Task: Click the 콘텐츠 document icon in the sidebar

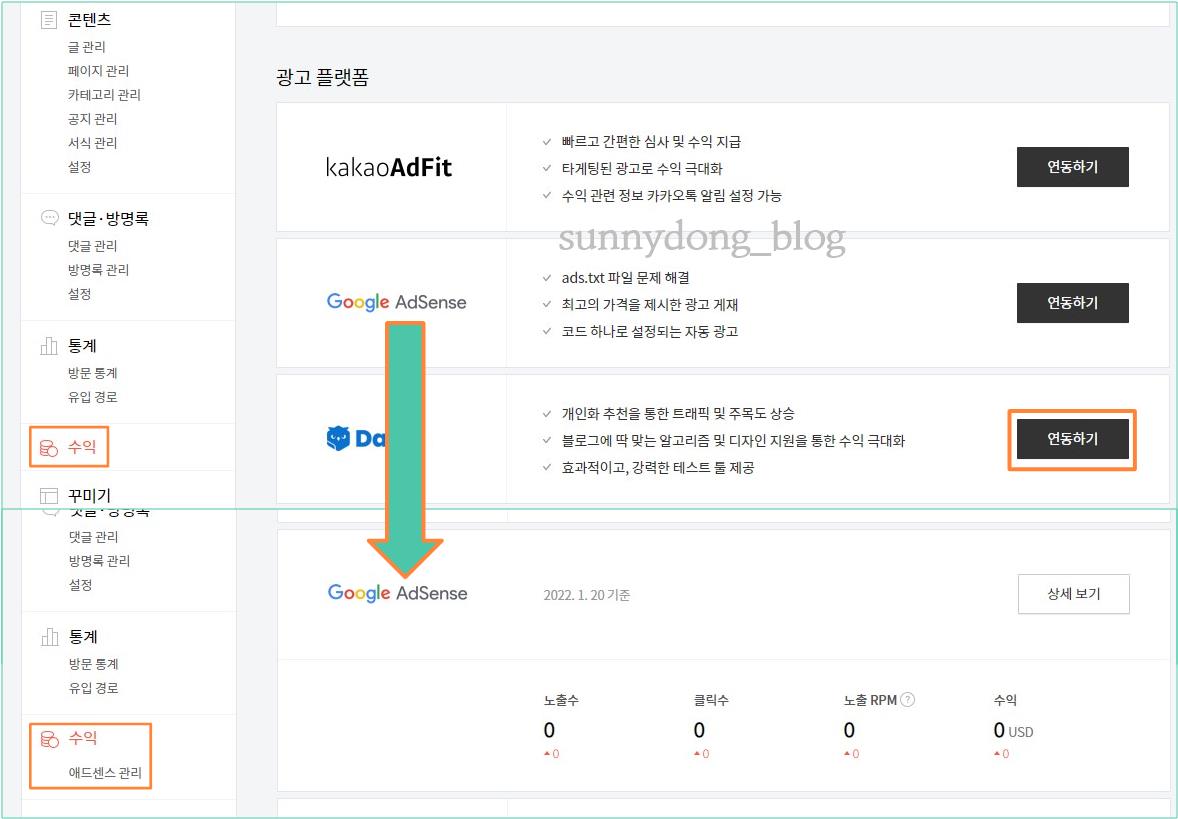Action: coord(49,20)
